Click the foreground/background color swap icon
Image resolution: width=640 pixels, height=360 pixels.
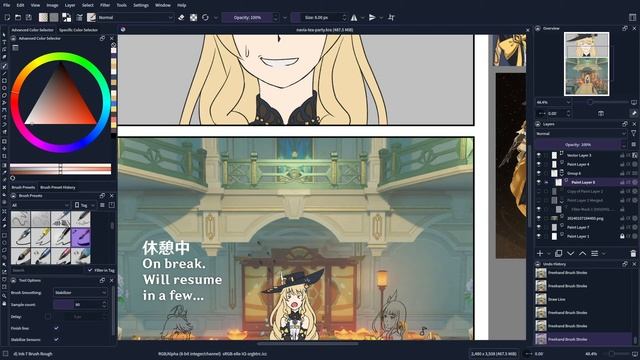(x=67, y=18)
